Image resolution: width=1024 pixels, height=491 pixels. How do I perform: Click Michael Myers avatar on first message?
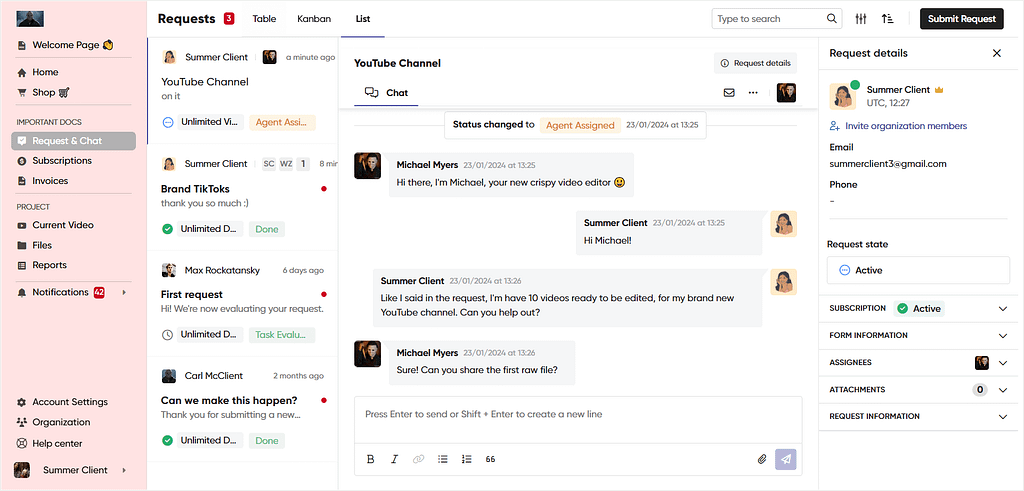(367, 166)
